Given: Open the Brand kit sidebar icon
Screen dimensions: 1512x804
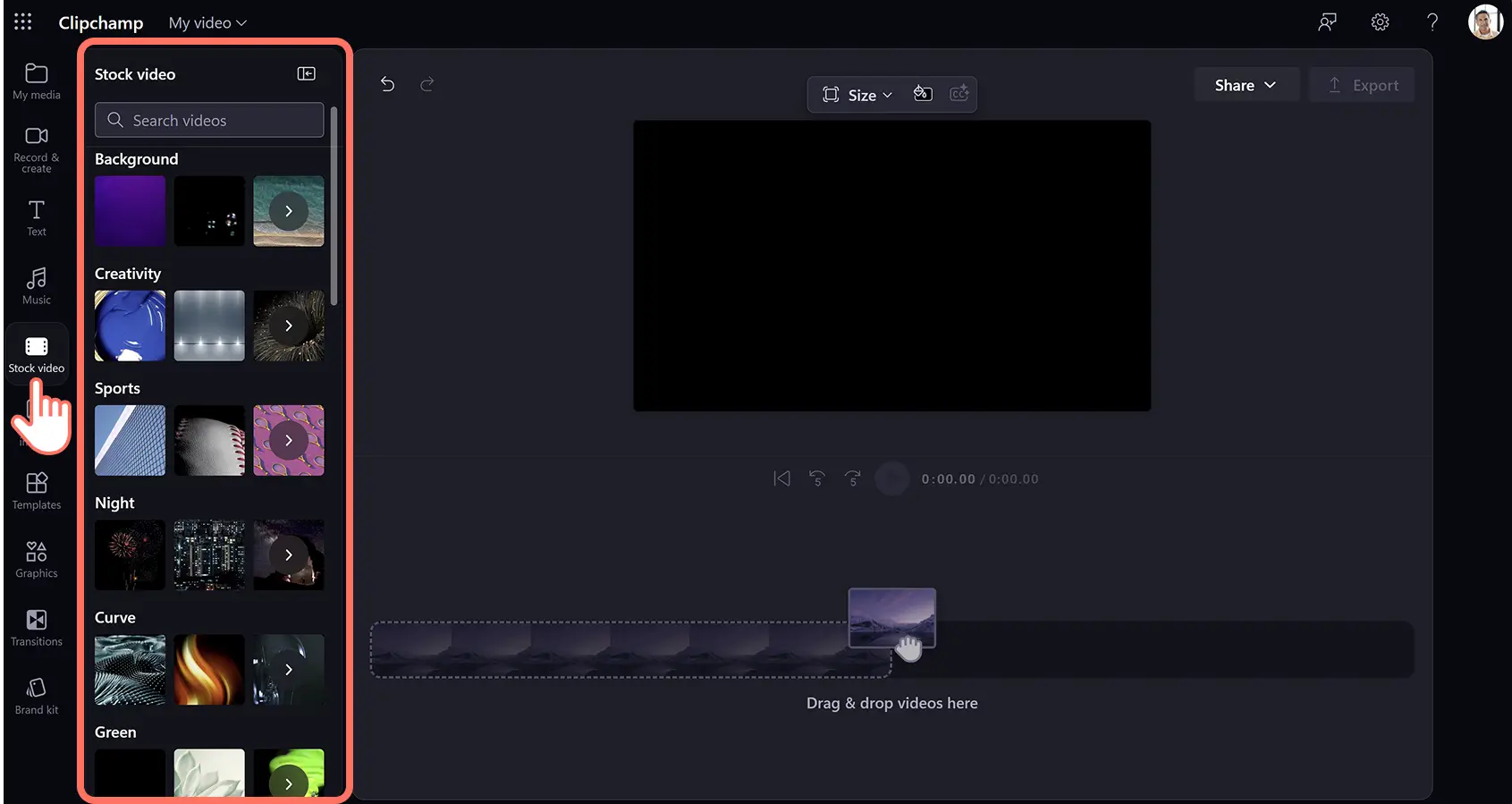Looking at the screenshot, I should (x=37, y=696).
